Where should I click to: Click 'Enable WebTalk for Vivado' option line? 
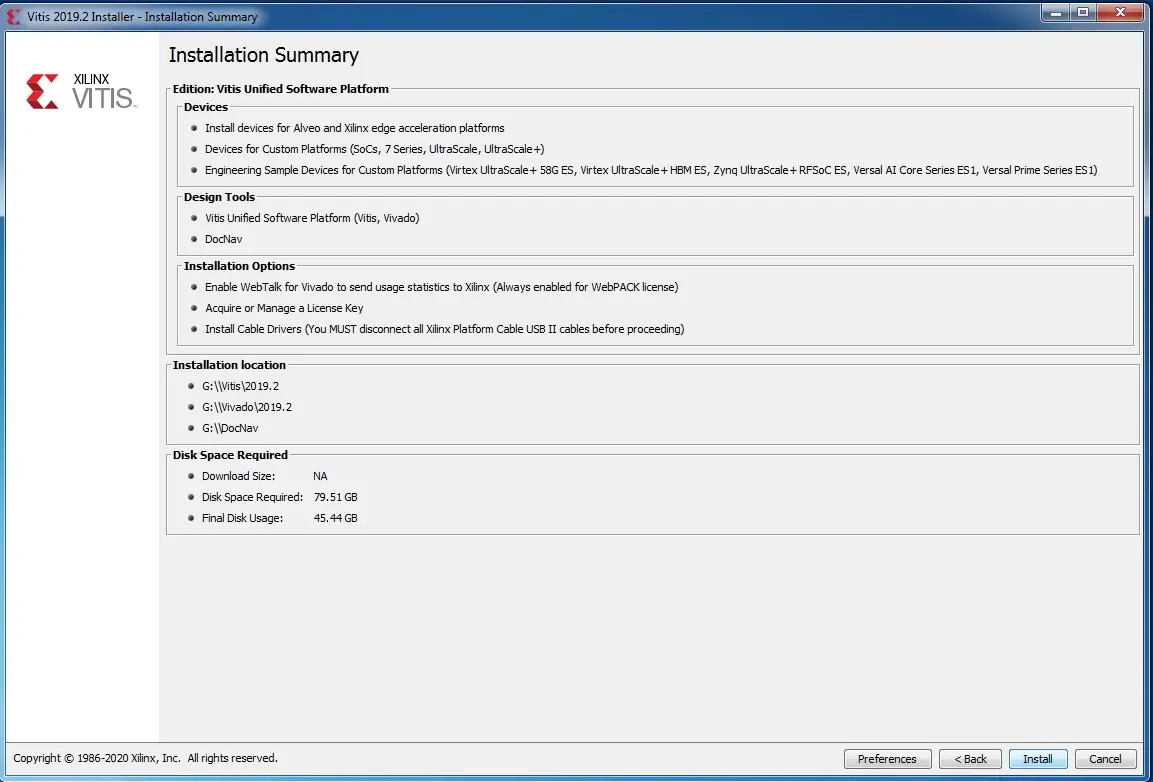pyautogui.click(x=441, y=287)
